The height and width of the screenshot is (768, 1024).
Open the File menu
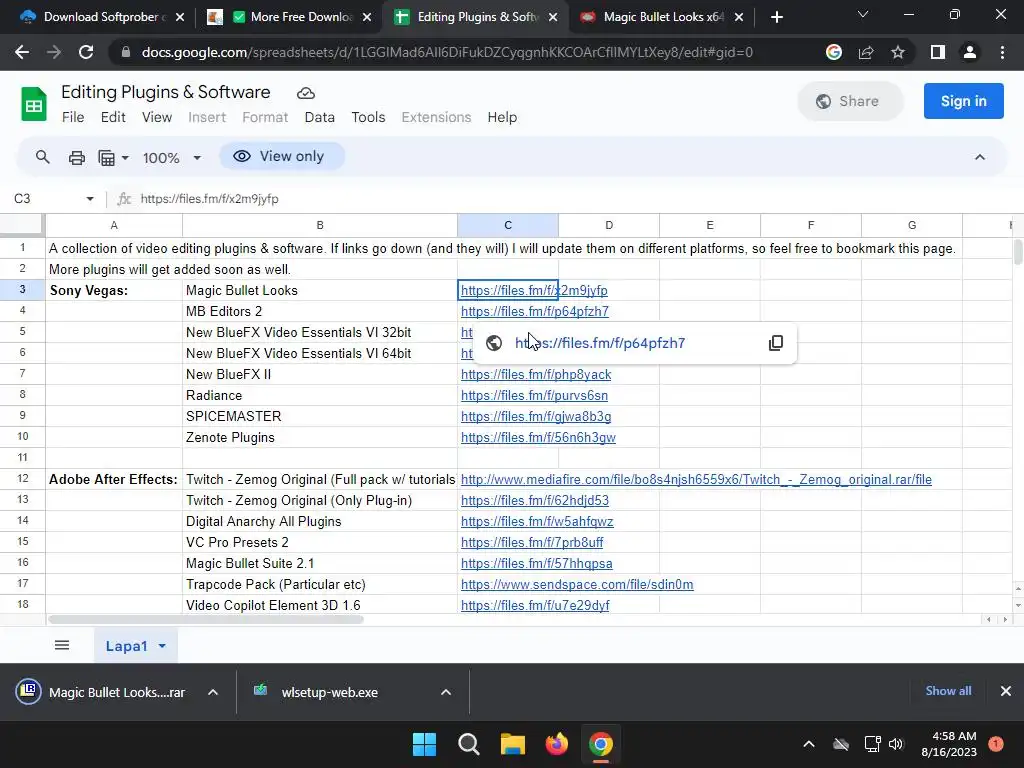73,117
